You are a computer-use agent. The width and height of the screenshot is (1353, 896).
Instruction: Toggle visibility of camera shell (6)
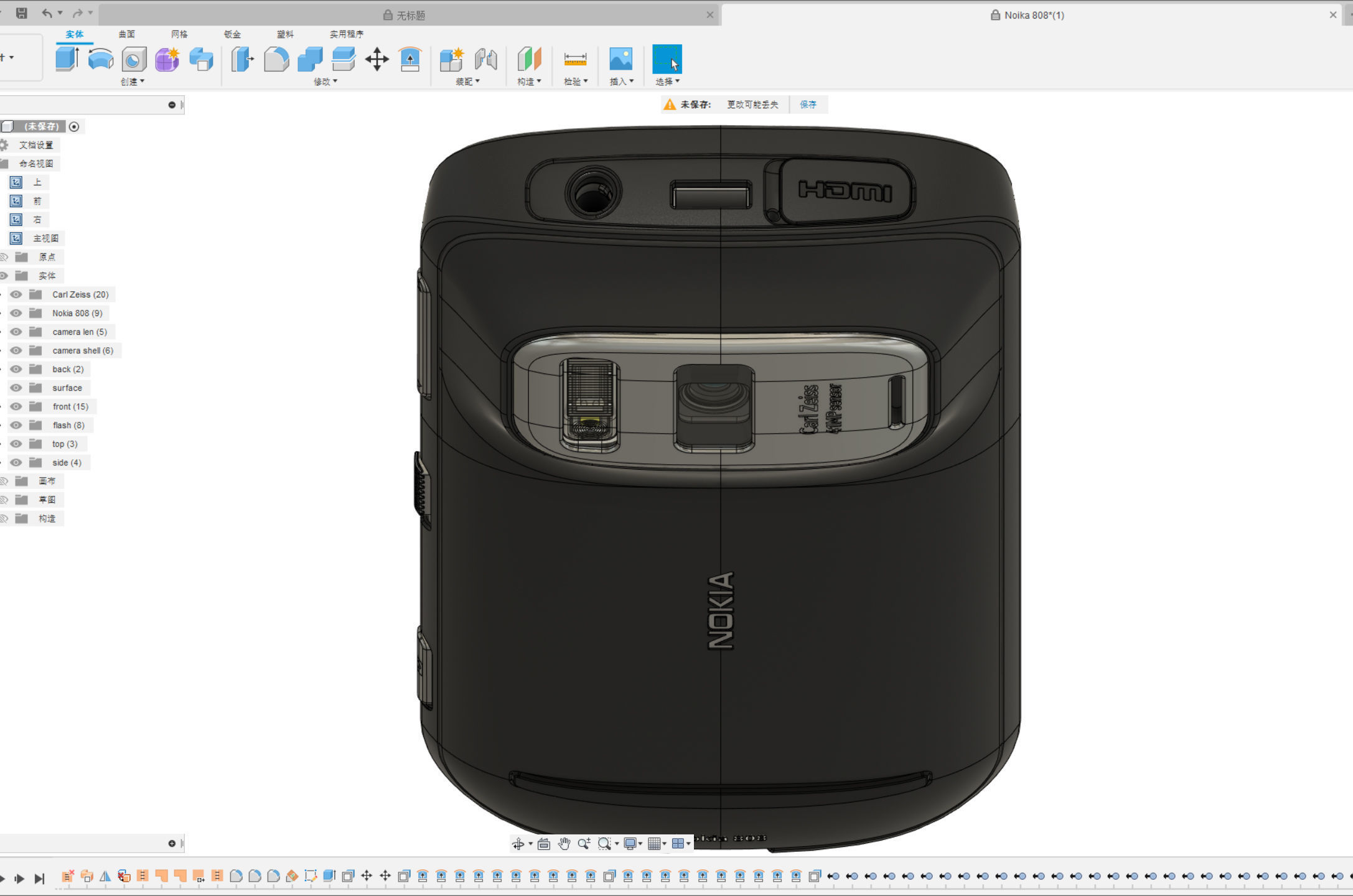(x=16, y=350)
